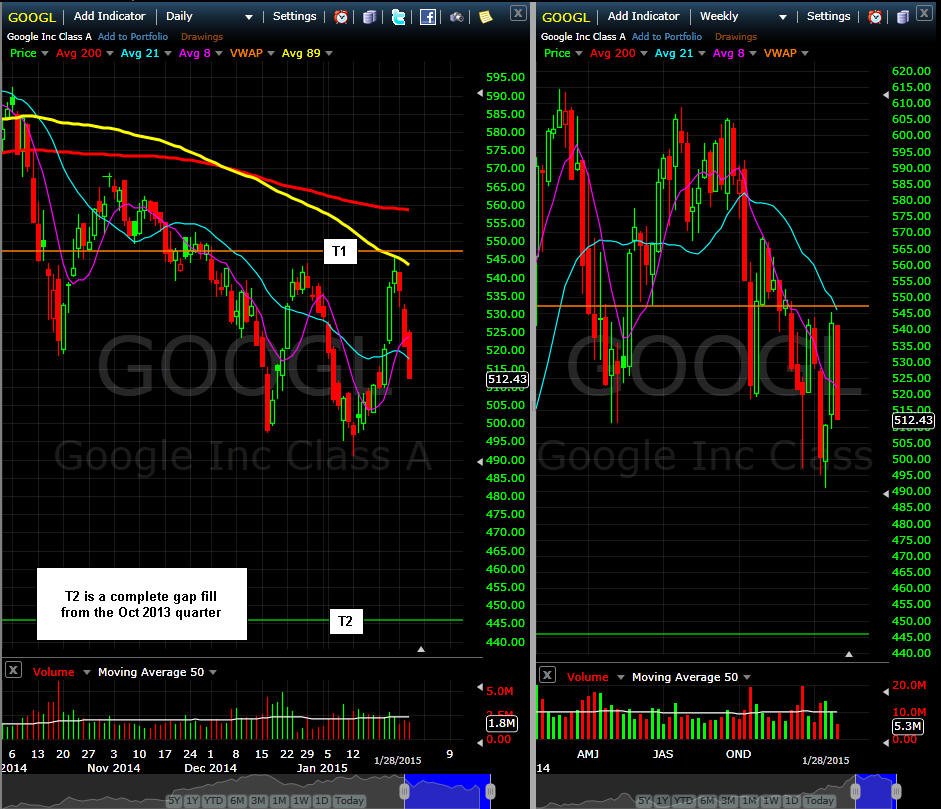
Task: Take a snapshot with the camera icon
Action: (x=457, y=17)
